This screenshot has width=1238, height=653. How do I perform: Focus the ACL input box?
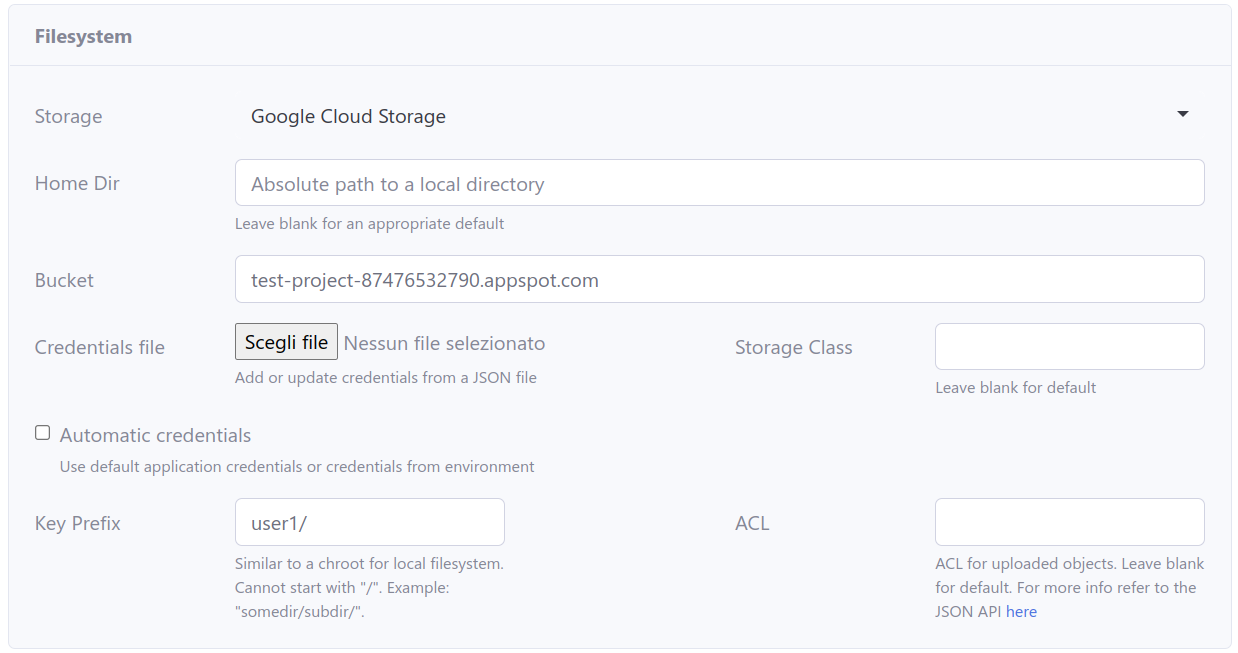coord(1069,522)
